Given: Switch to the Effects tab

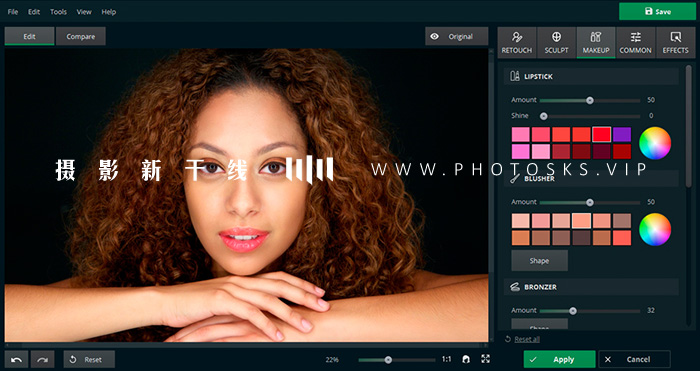Looking at the screenshot, I should coord(675,43).
